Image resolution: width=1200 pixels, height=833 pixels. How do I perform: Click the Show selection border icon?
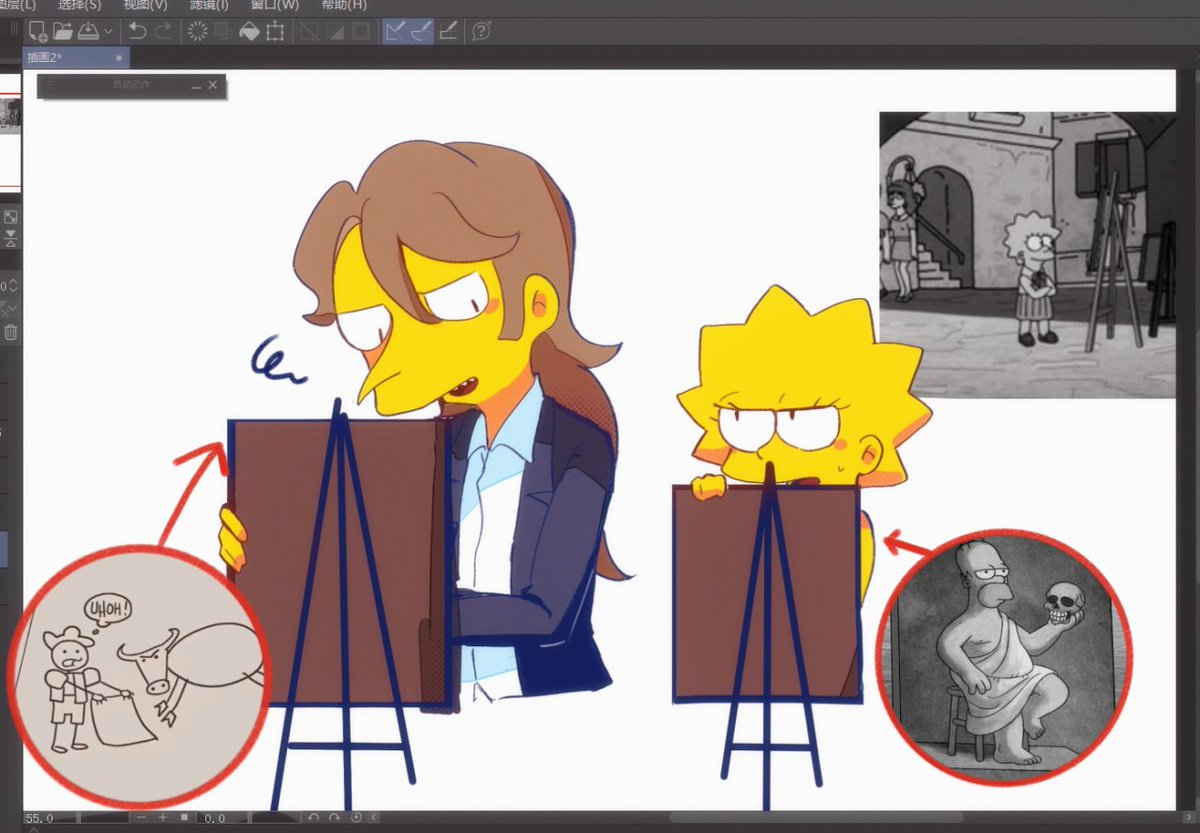(x=360, y=31)
